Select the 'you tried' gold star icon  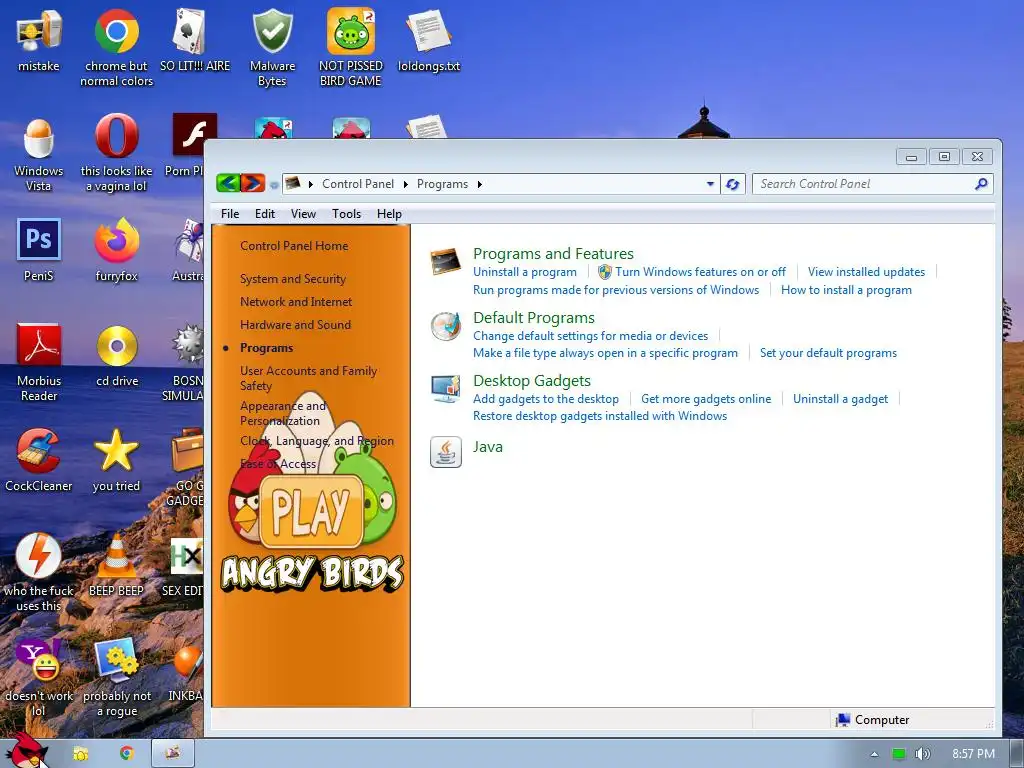[116, 460]
